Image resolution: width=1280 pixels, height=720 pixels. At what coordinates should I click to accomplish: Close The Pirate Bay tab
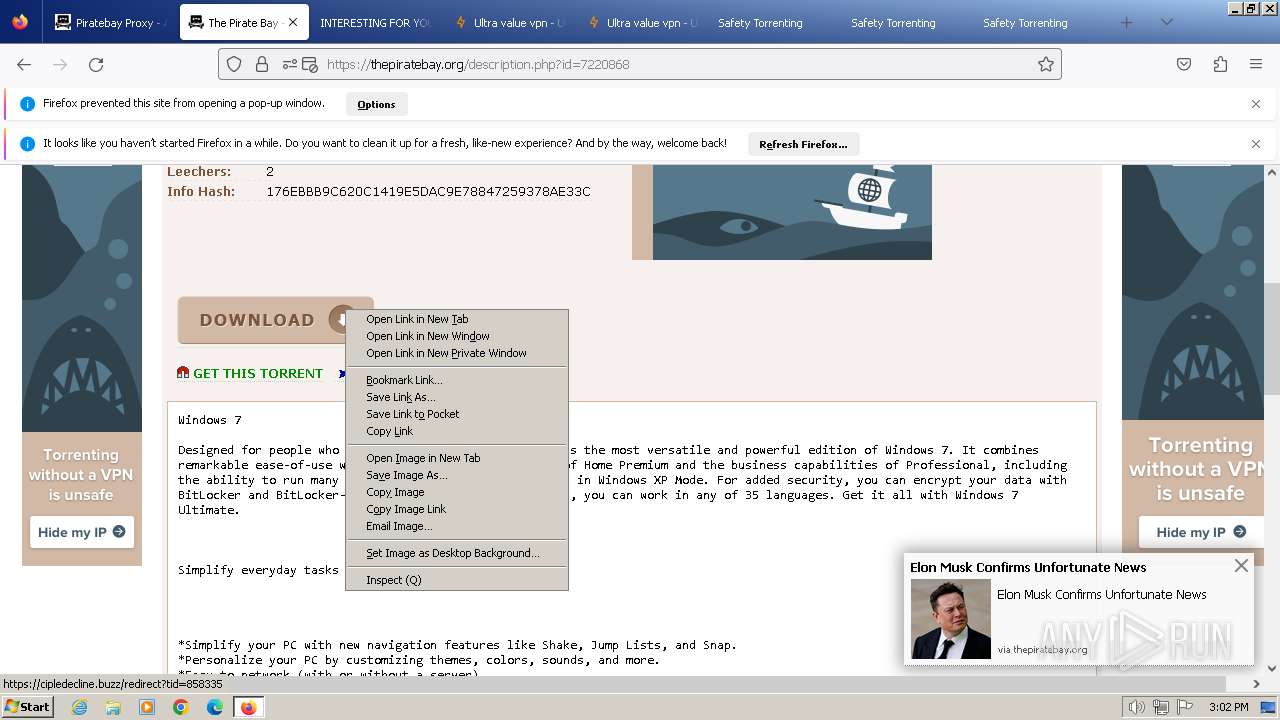[x=292, y=22]
